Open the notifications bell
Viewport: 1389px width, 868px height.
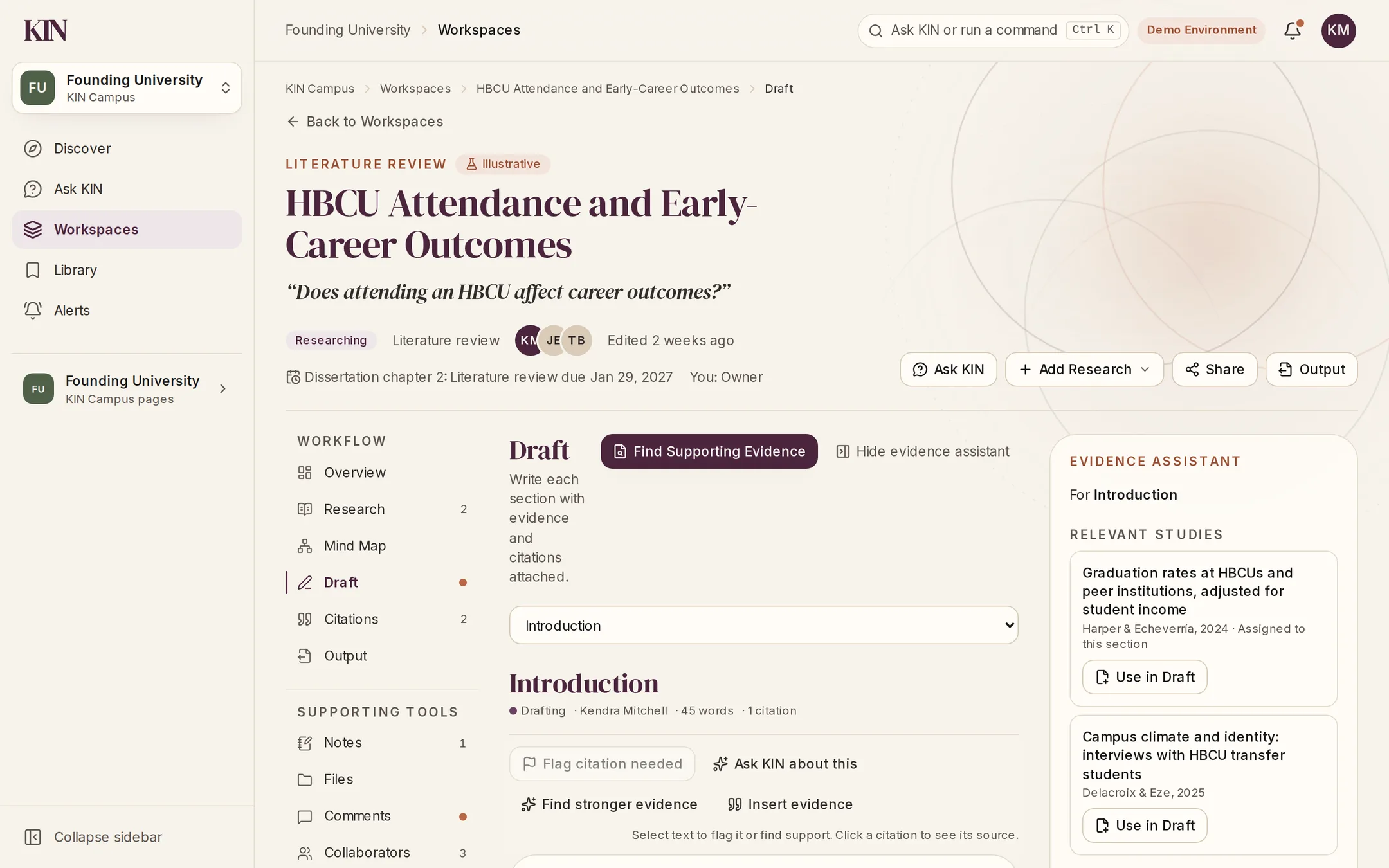(1293, 30)
